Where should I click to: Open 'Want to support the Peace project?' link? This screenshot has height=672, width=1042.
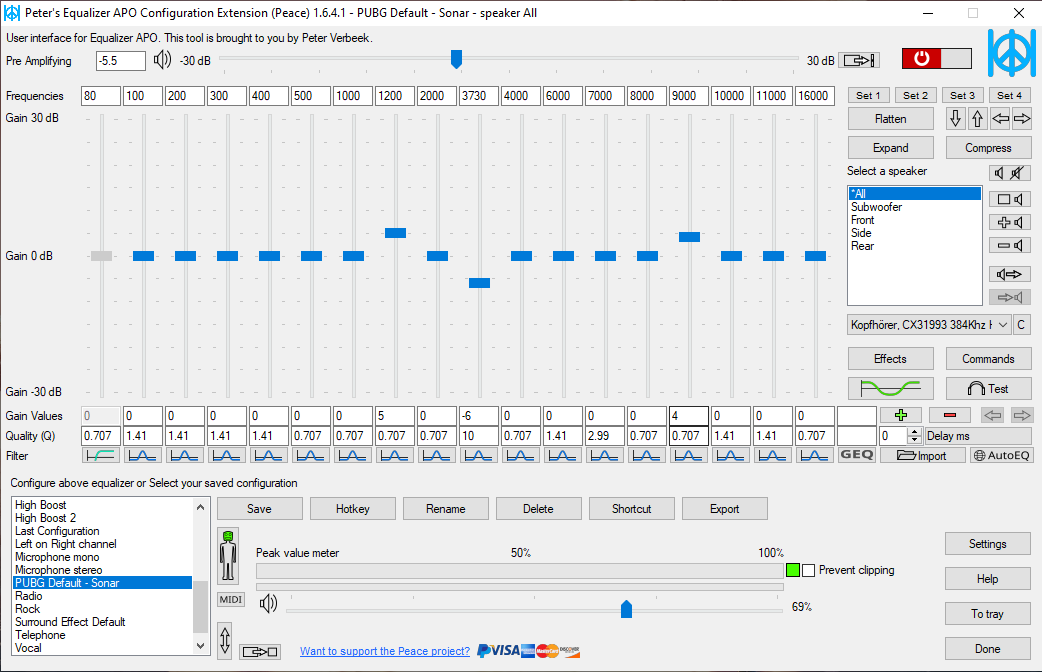385,651
